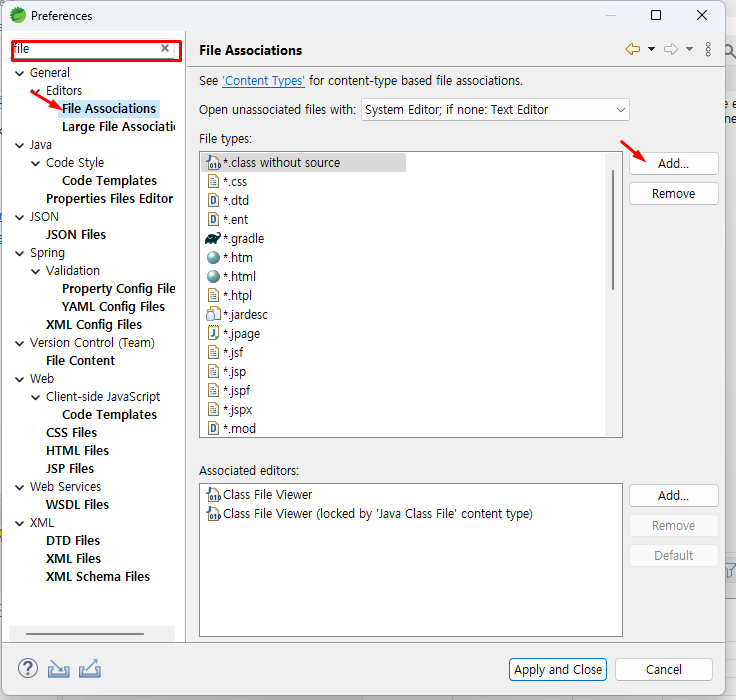Select the *.html file type
The image size is (736, 700).
click(231, 277)
